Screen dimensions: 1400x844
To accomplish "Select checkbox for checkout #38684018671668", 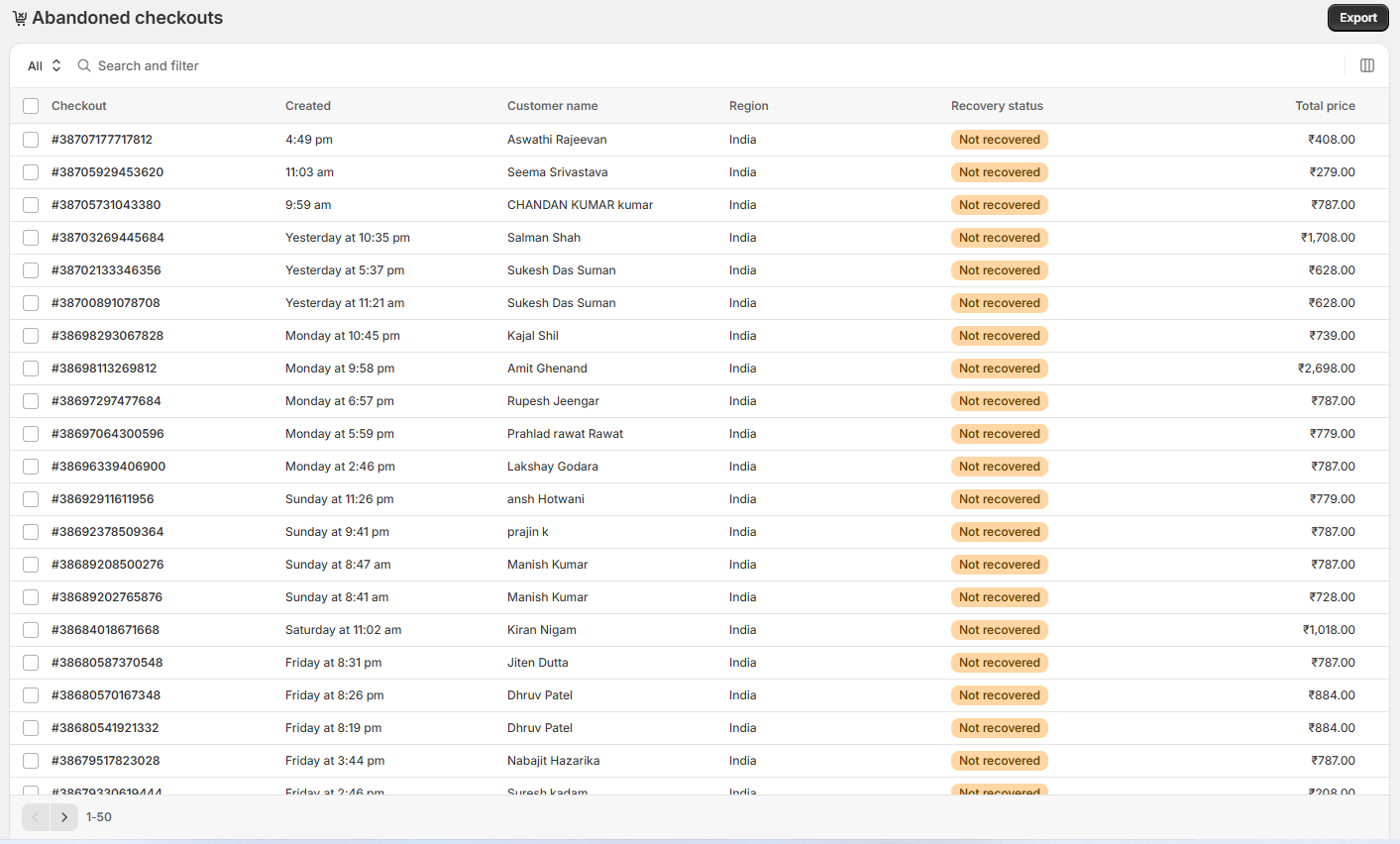I will 31,630.
